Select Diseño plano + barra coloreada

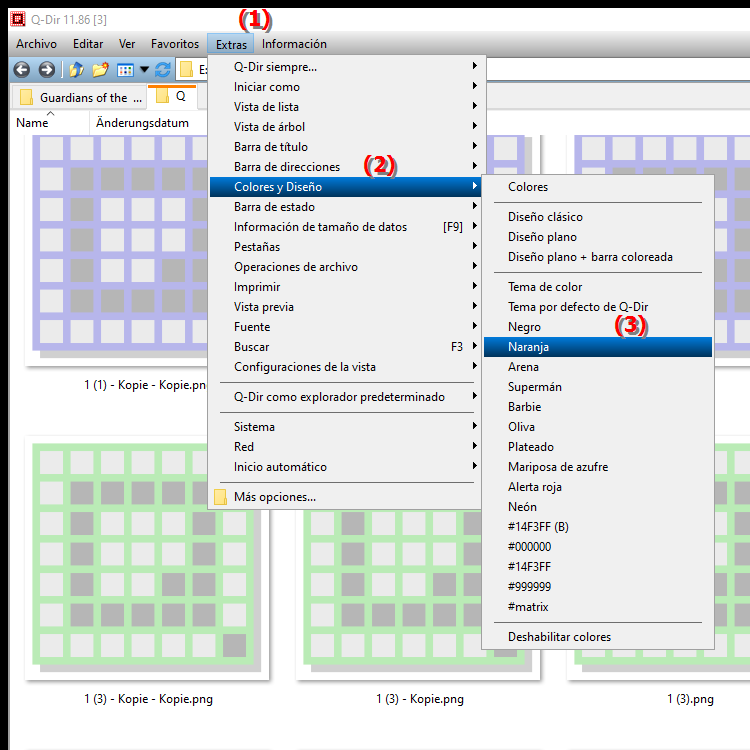point(598,257)
